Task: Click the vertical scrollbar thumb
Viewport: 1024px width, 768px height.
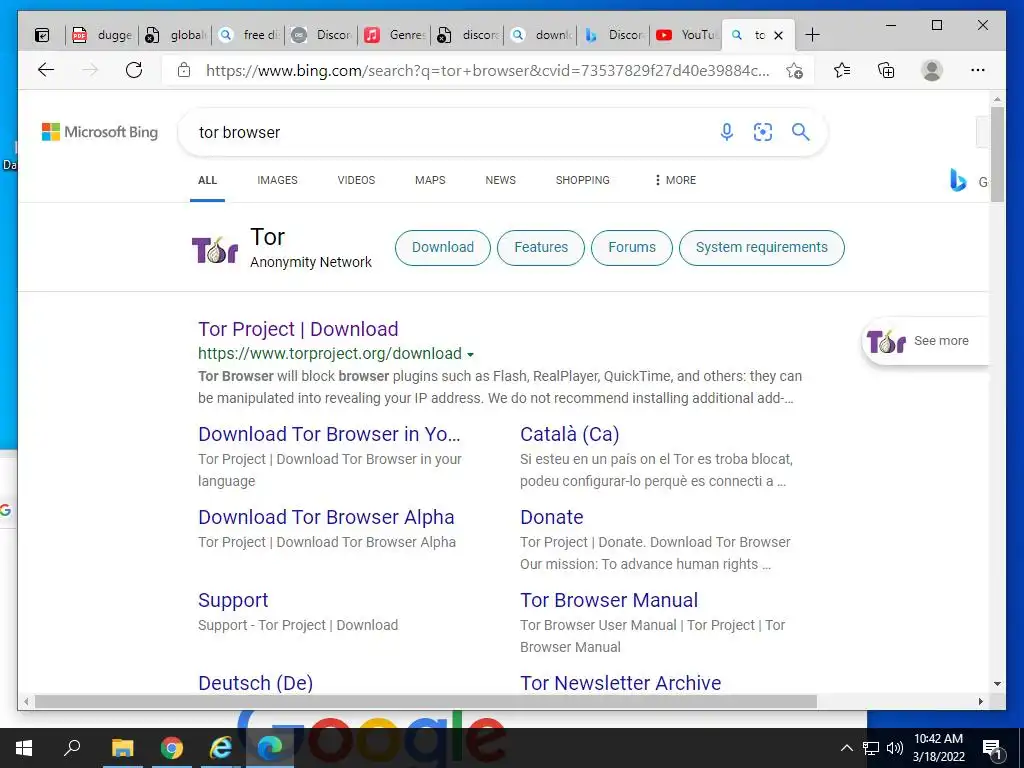Action: (997, 154)
